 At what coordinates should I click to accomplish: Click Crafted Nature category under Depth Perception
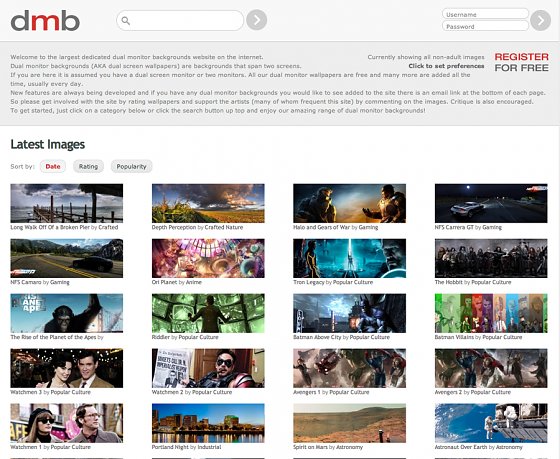pos(224,227)
